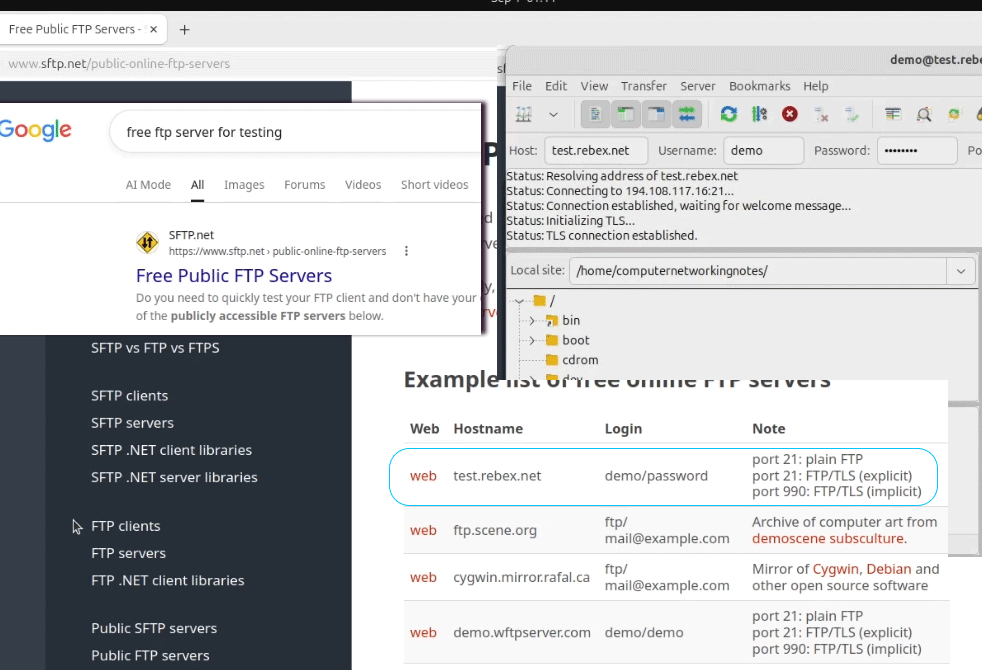This screenshot has width=982, height=670.
Task: Expand bin folder in local tree
Action: coord(532,321)
